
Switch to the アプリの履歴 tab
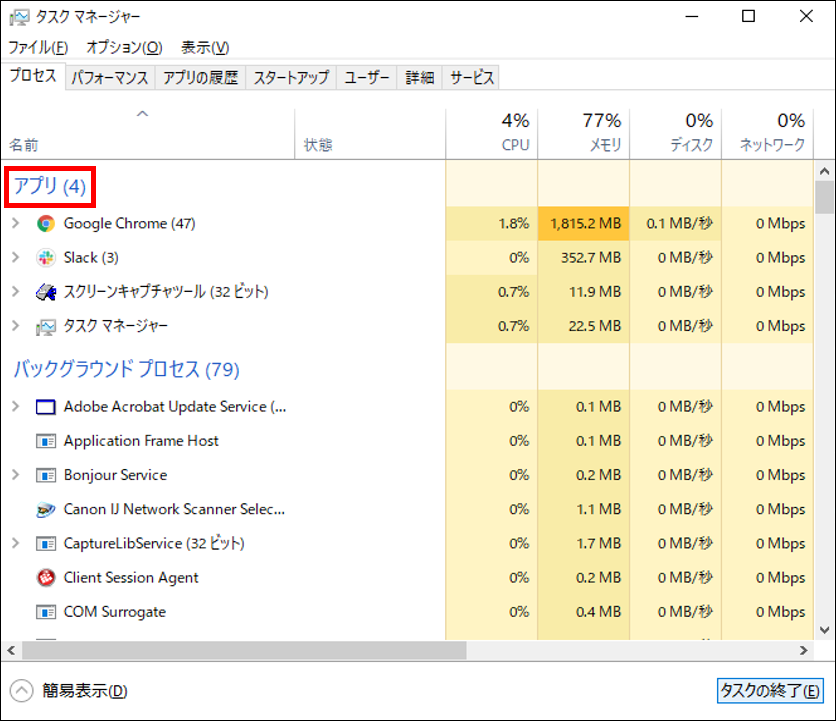(x=200, y=78)
